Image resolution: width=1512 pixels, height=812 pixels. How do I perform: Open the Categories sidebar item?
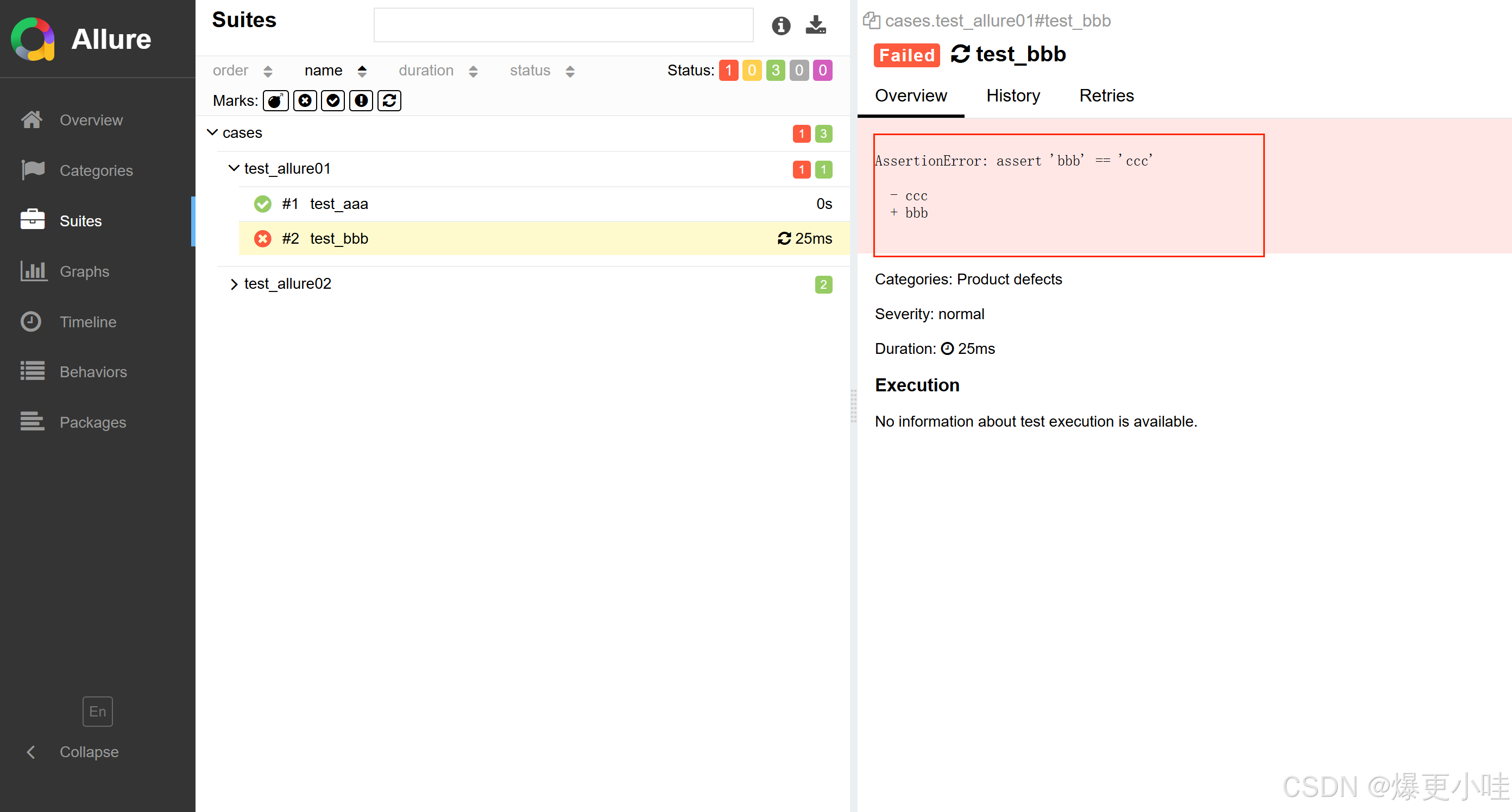(x=96, y=171)
